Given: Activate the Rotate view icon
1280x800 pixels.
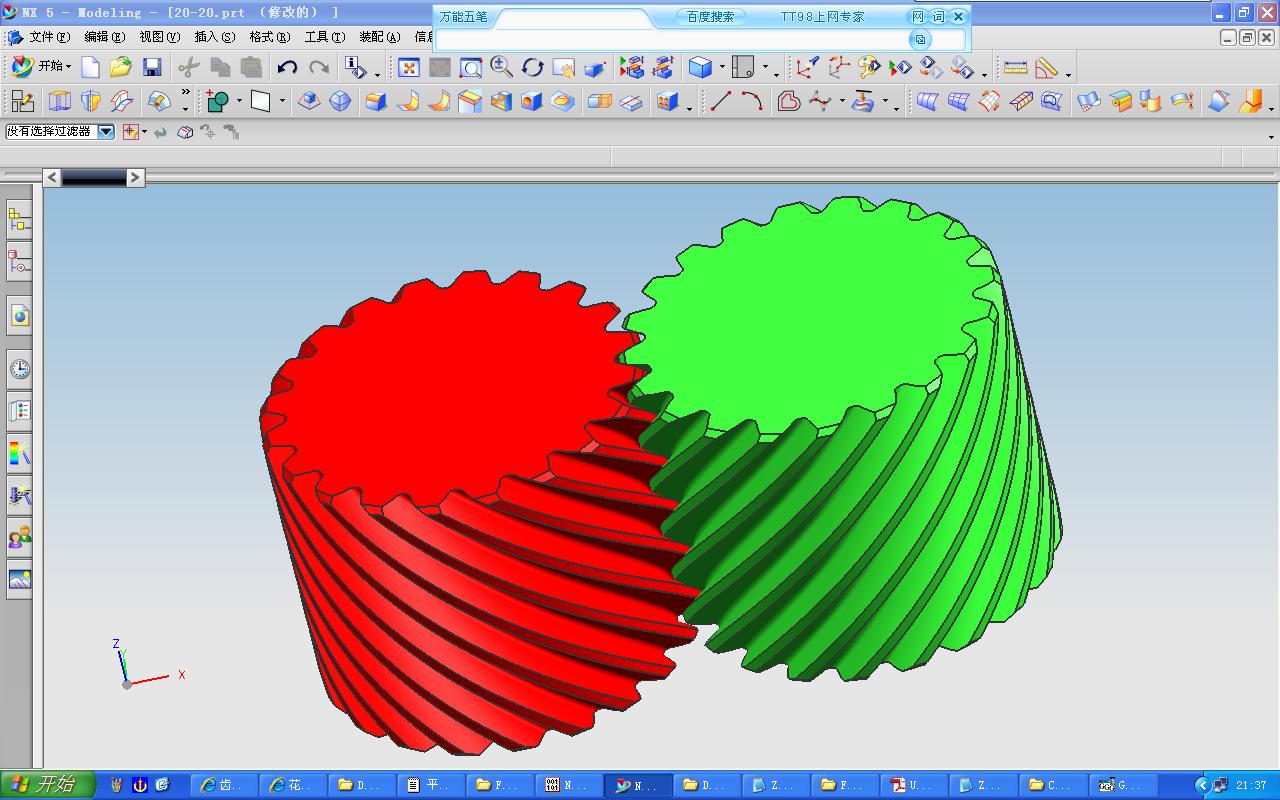Looking at the screenshot, I should click(x=532, y=67).
